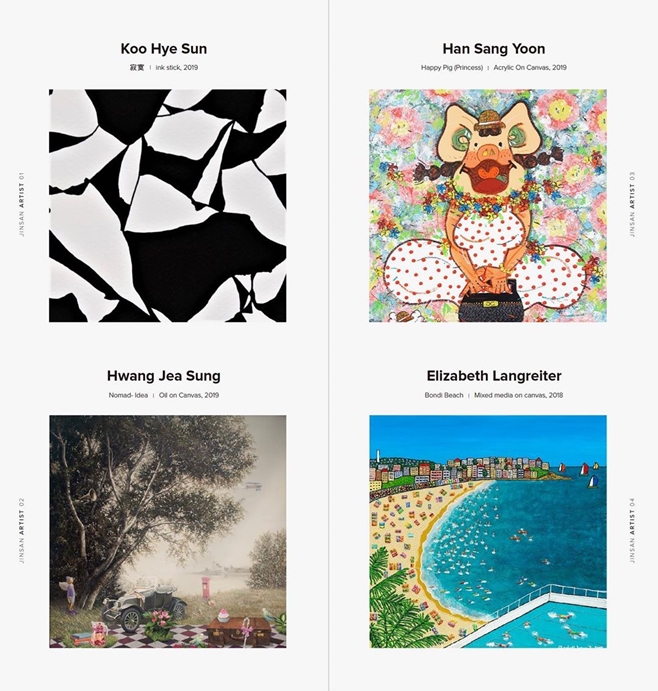The width and height of the screenshot is (658, 691).
Task: Click the 'Happy Pig (Princess)' title text
Action: tap(452, 67)
